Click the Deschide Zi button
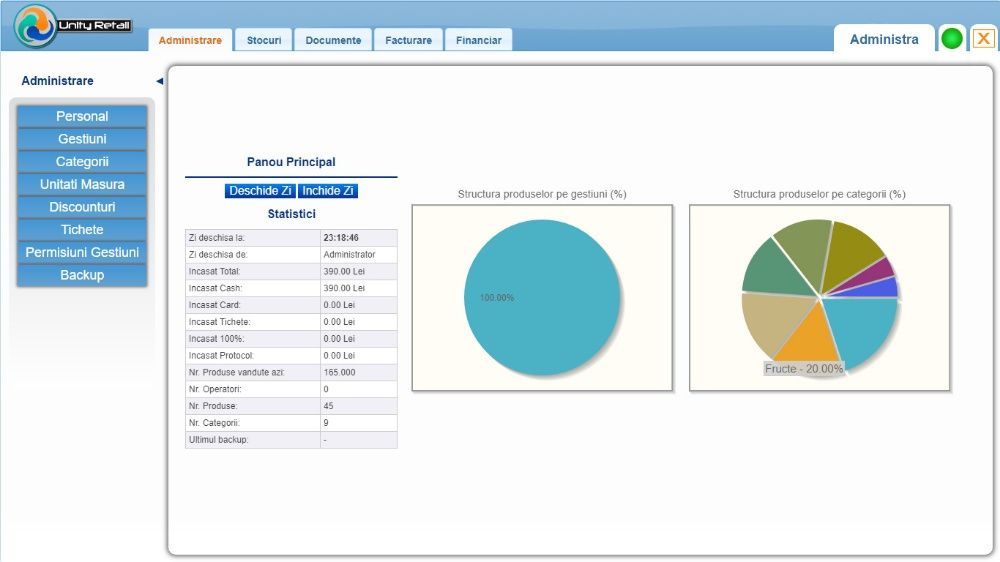This screenshot has height=562, width=1000. (x=260, y=191)
